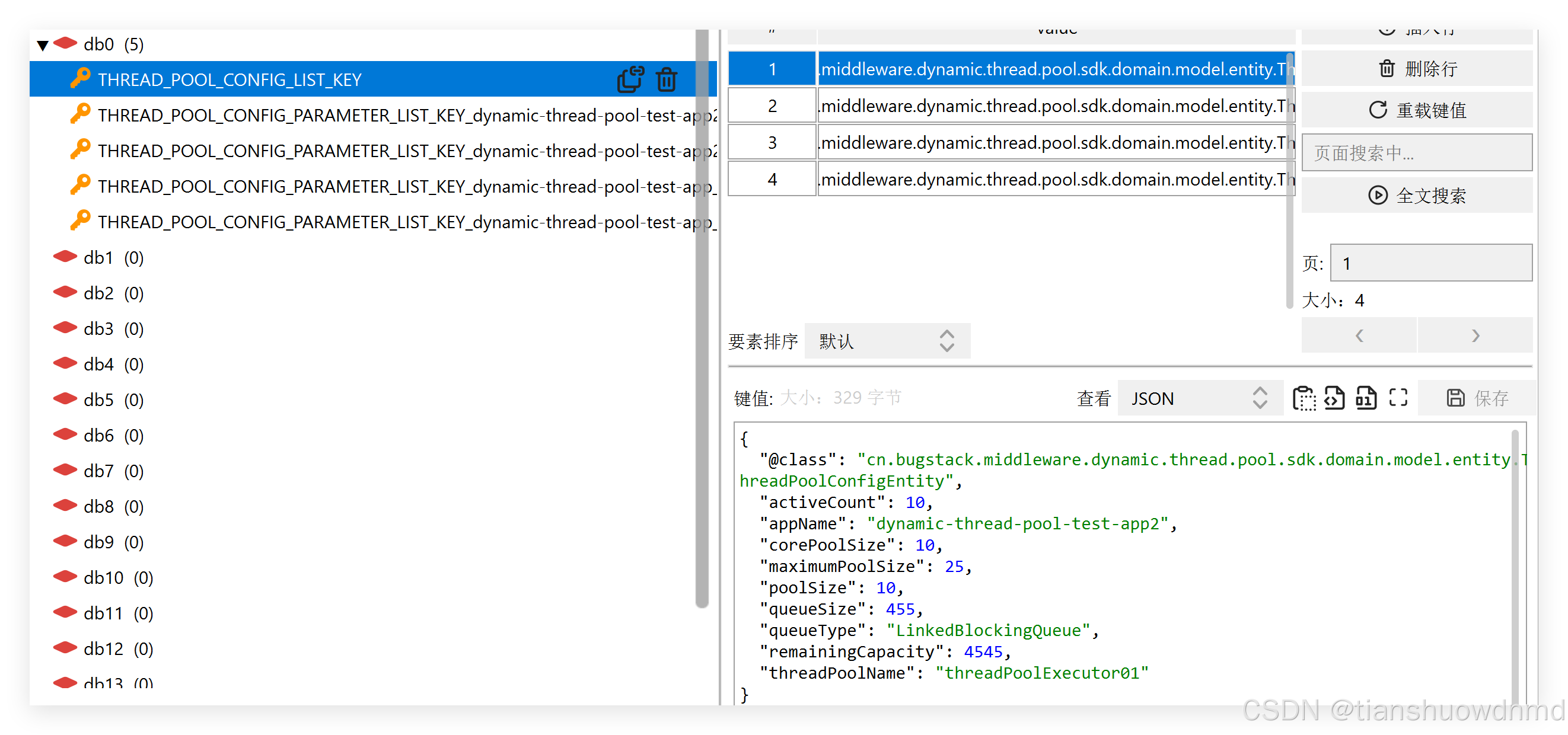Collapse the db0 database tree
This screenshot has height=735, width=1568.
click(x=43, y=45)
